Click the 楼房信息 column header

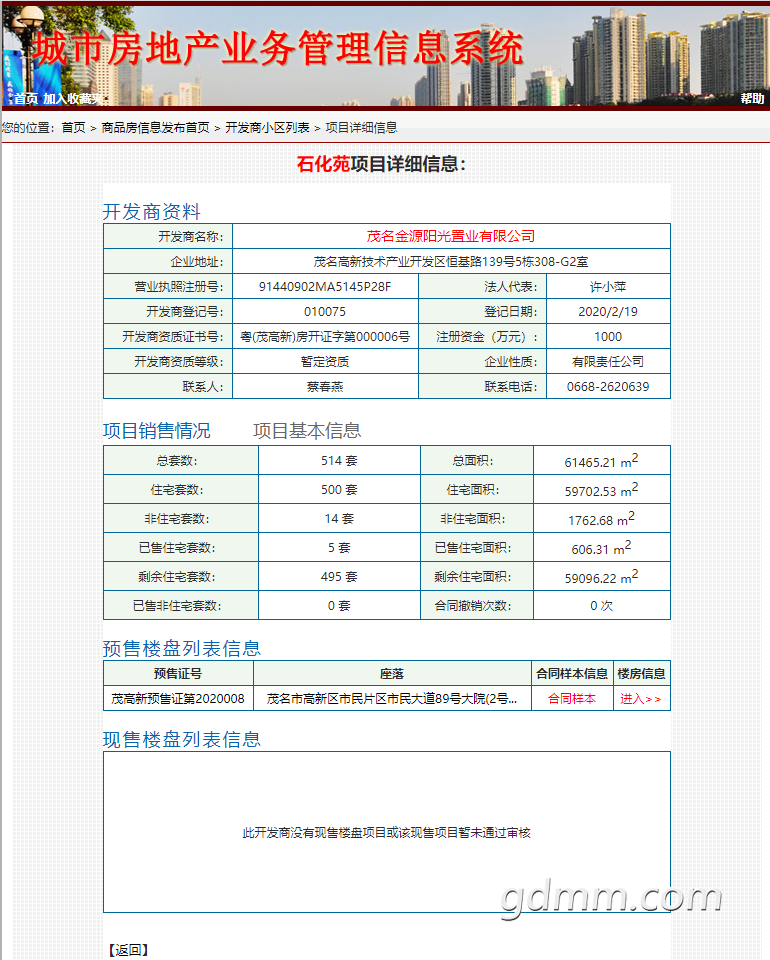pos(641,673)
